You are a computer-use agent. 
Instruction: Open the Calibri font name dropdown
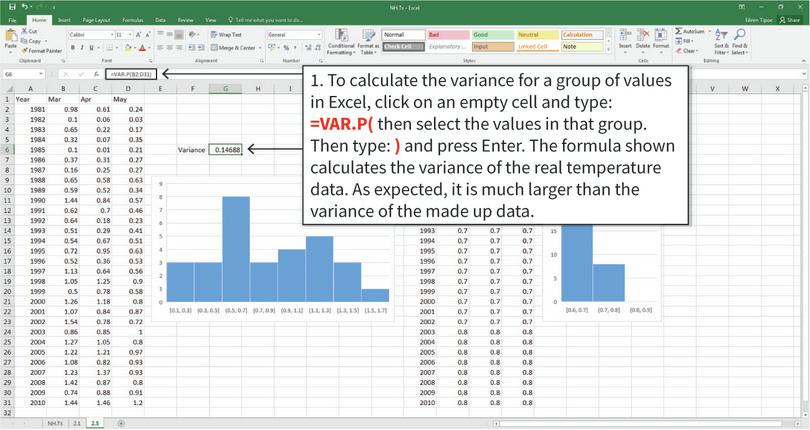(x=112, y=35)
